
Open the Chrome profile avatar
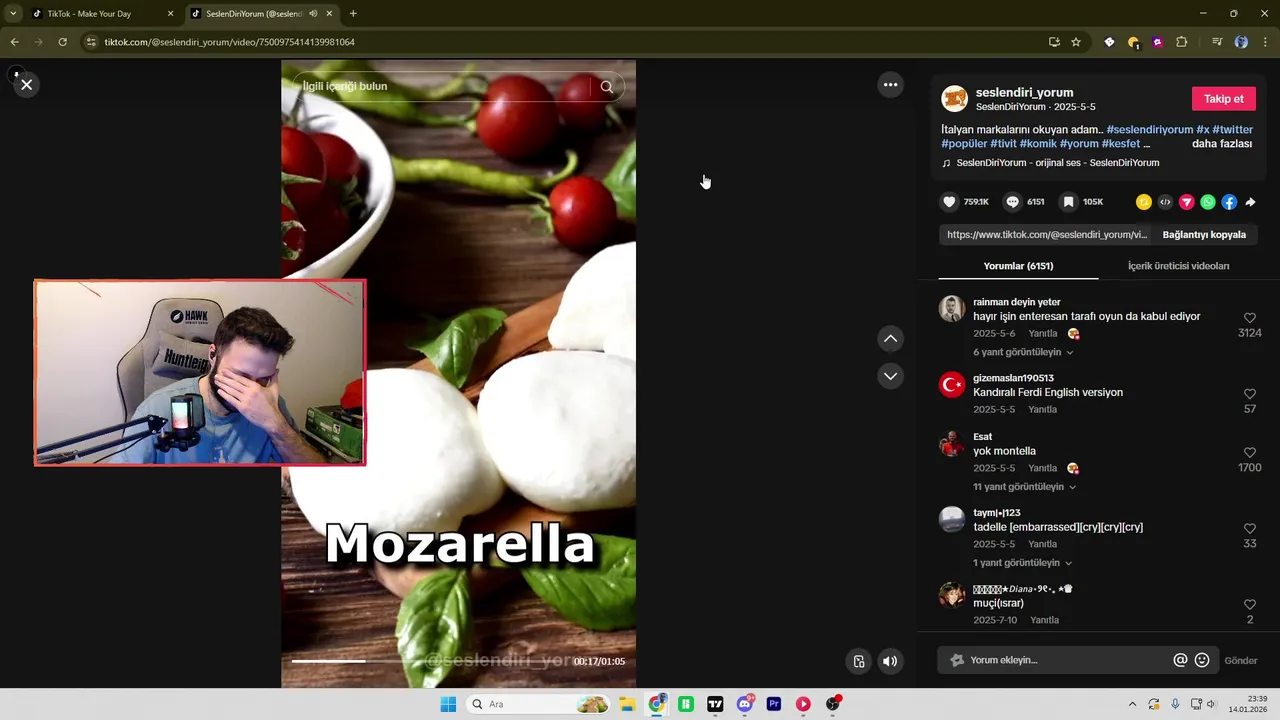click(x=1241, y=42)
